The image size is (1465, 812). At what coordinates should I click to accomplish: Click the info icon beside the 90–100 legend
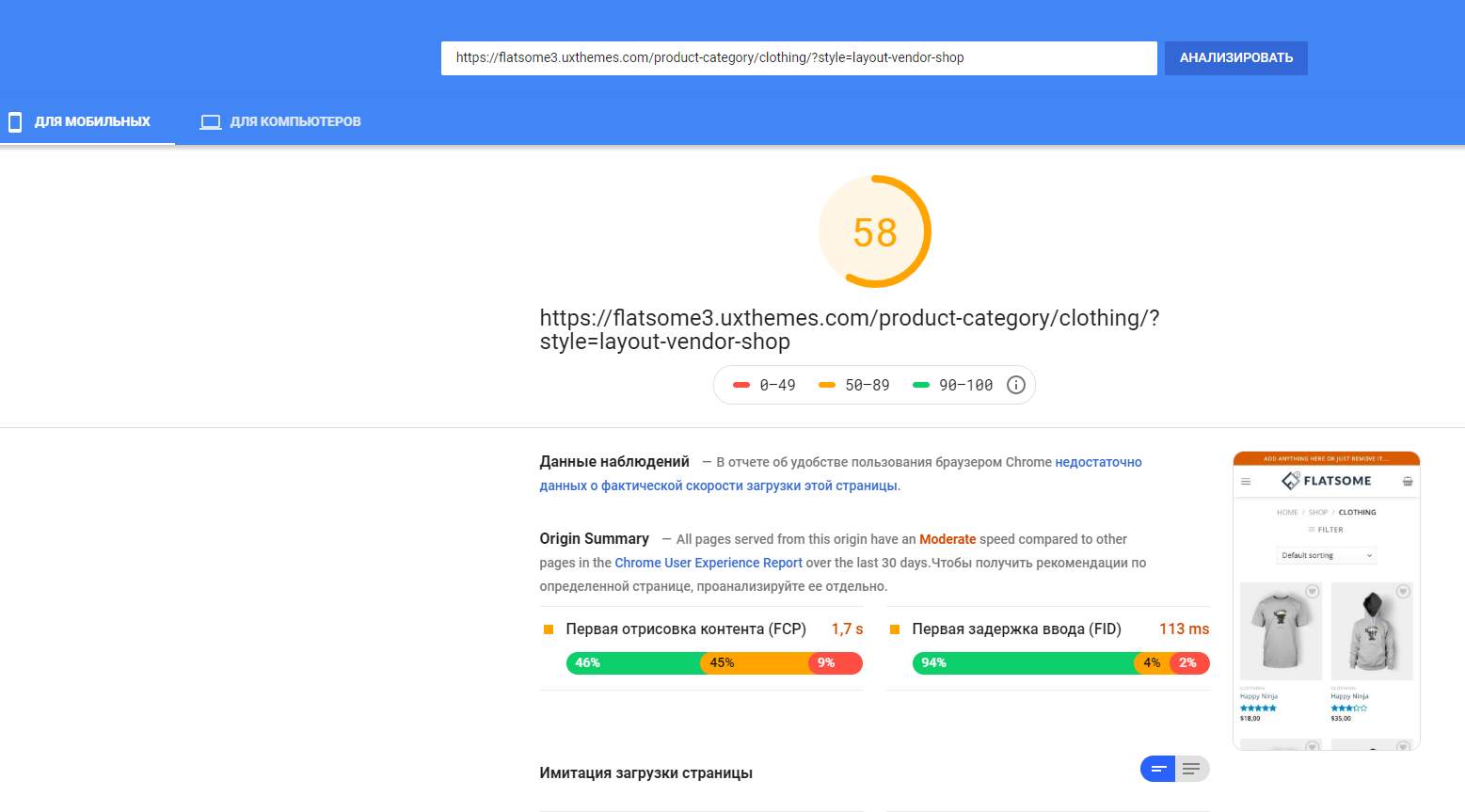1016,385
